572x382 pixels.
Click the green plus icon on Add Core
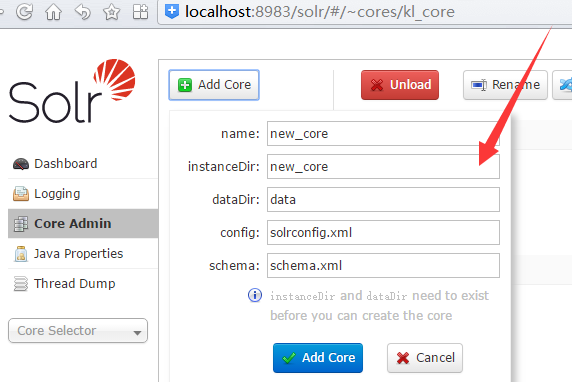[185, 85]
